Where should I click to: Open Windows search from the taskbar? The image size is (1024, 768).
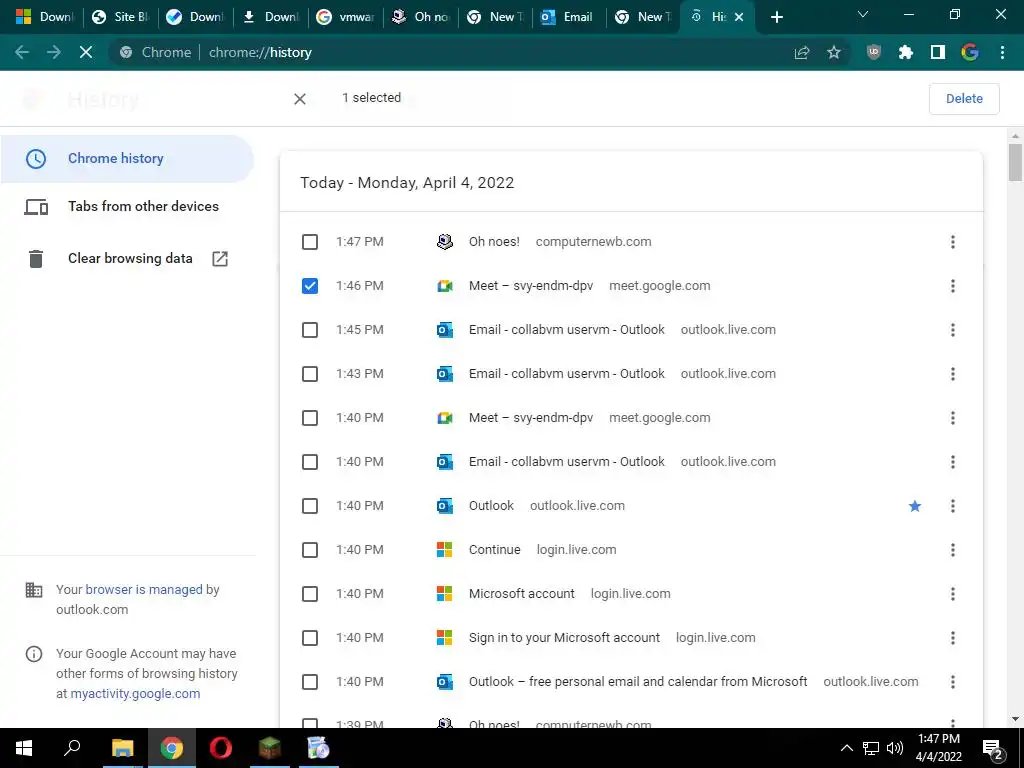pyautogui.click(x=72, y=748)
